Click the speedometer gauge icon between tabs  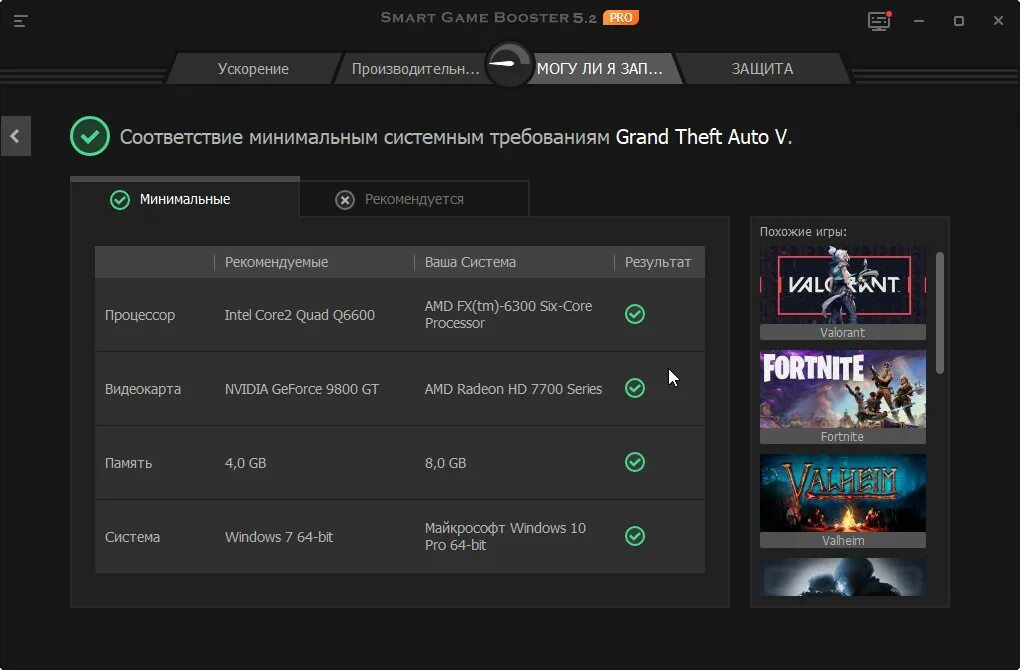(x=508, y=65)
